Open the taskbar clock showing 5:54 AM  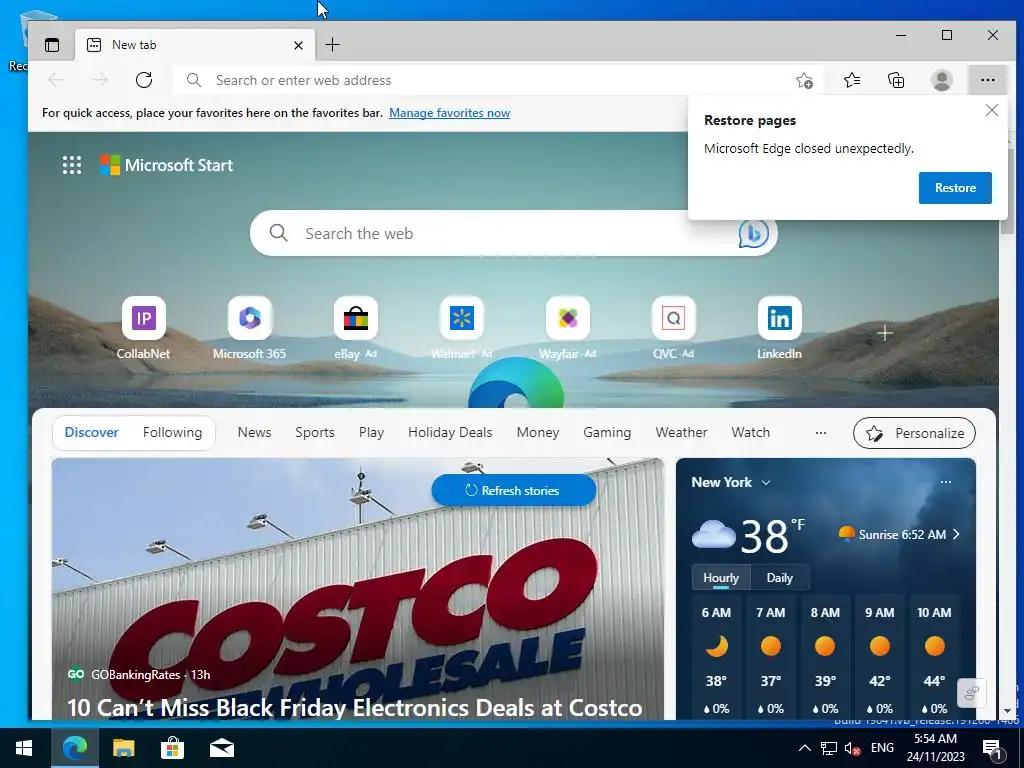pos(935,748)
